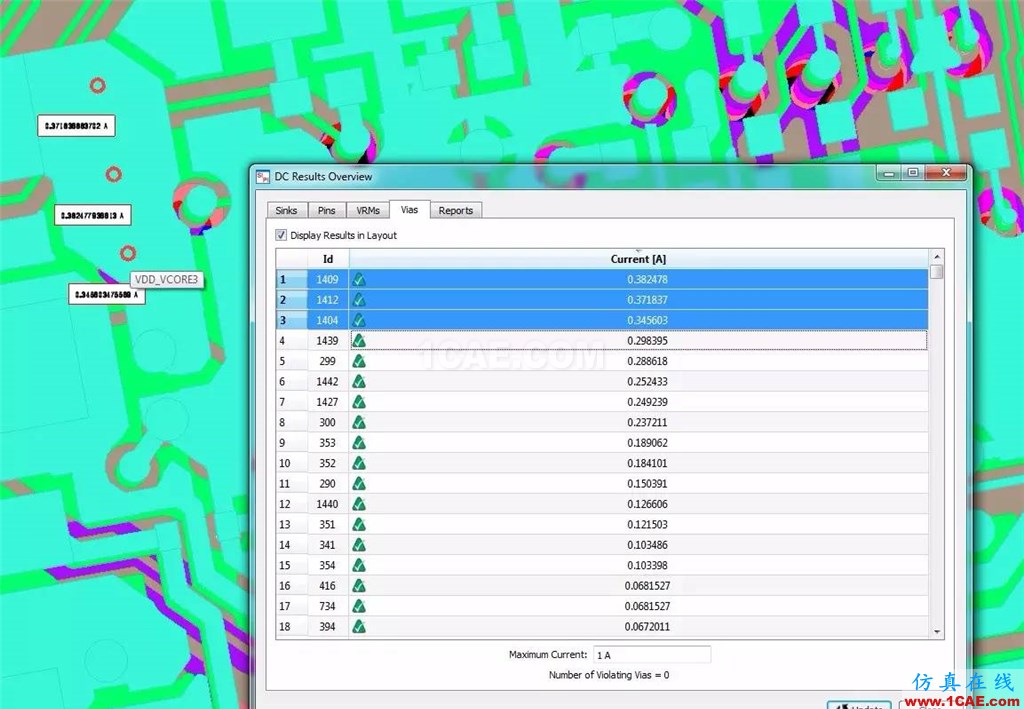Toggle Display Results in Layout checkbox
The width and height of the screenshot is (1024, 709).
(x=281, y=235)
